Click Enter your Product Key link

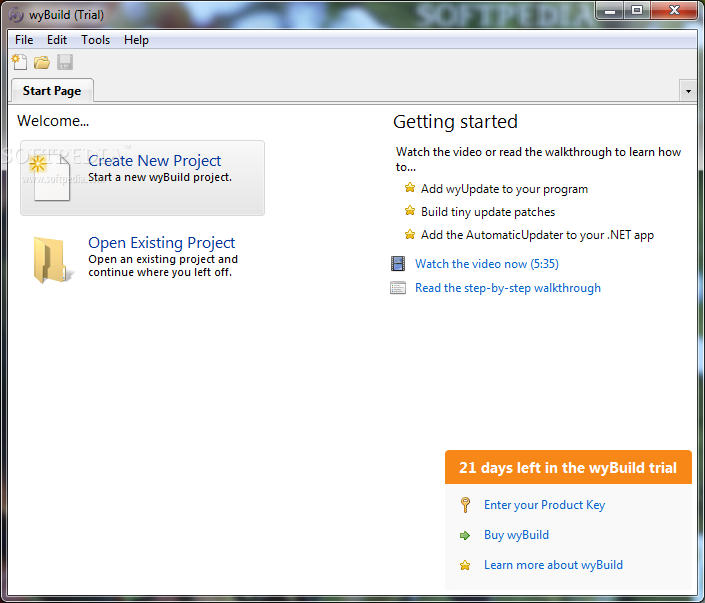tap(544, 505)
